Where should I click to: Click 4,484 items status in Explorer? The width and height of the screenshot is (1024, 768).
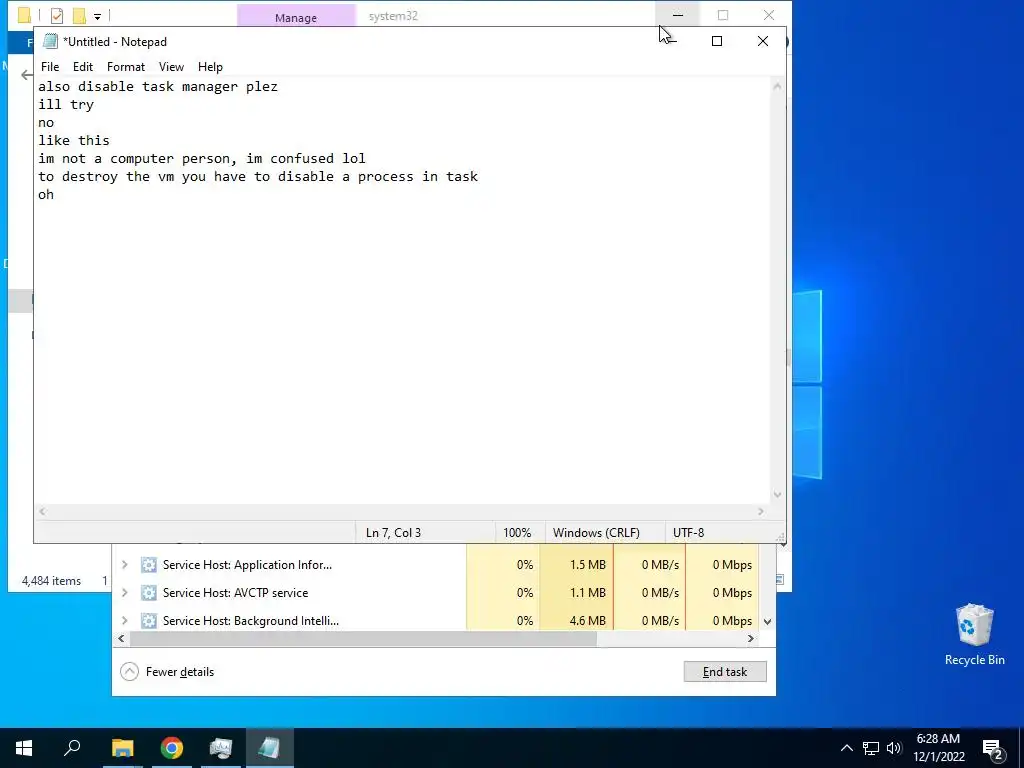coord(51,581)
